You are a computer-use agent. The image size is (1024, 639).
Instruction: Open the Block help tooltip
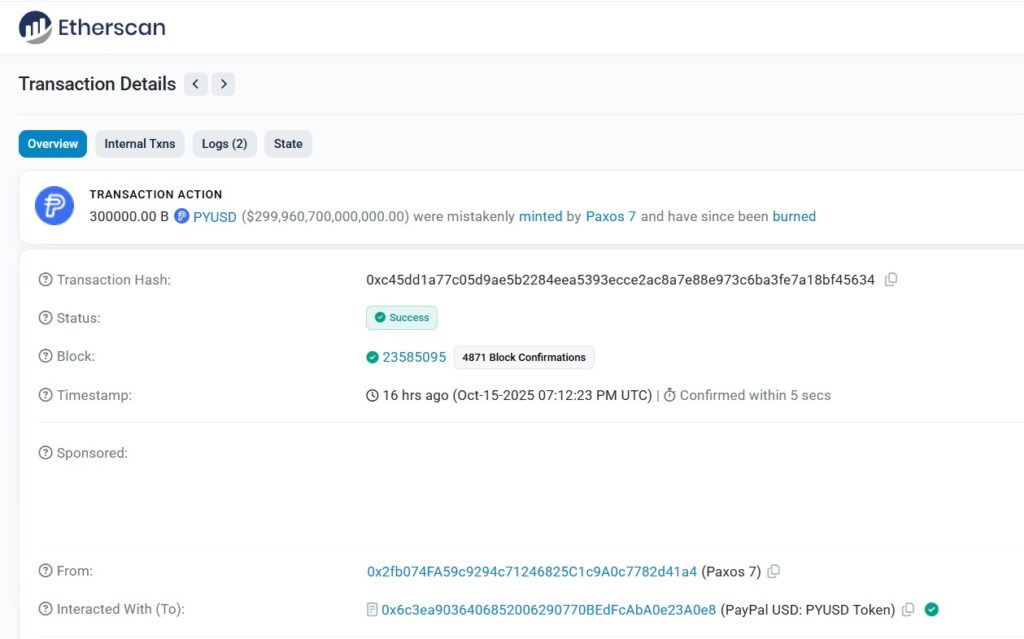(45, 356)
